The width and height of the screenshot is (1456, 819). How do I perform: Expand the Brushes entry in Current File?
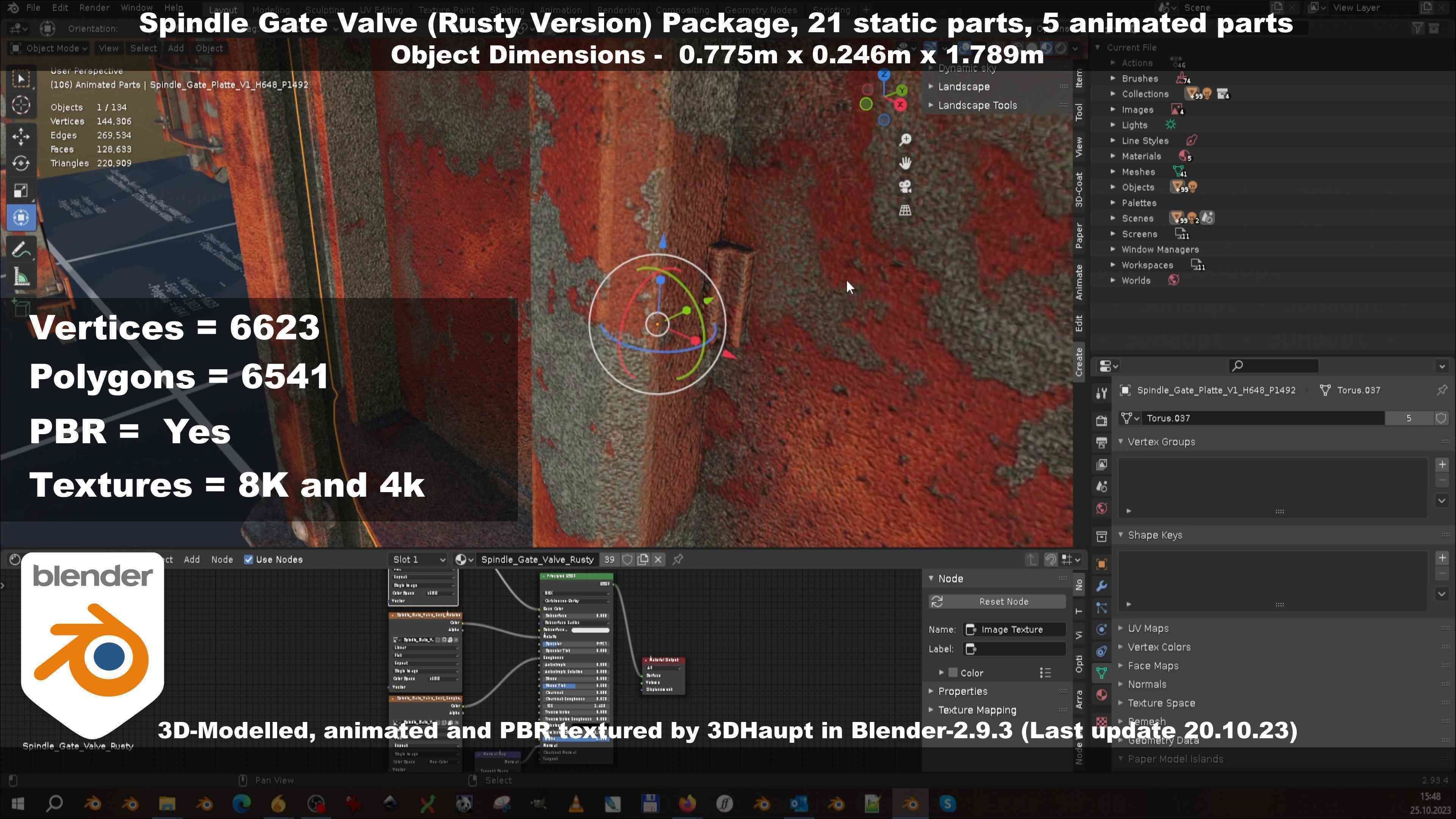pos(1113,78)
